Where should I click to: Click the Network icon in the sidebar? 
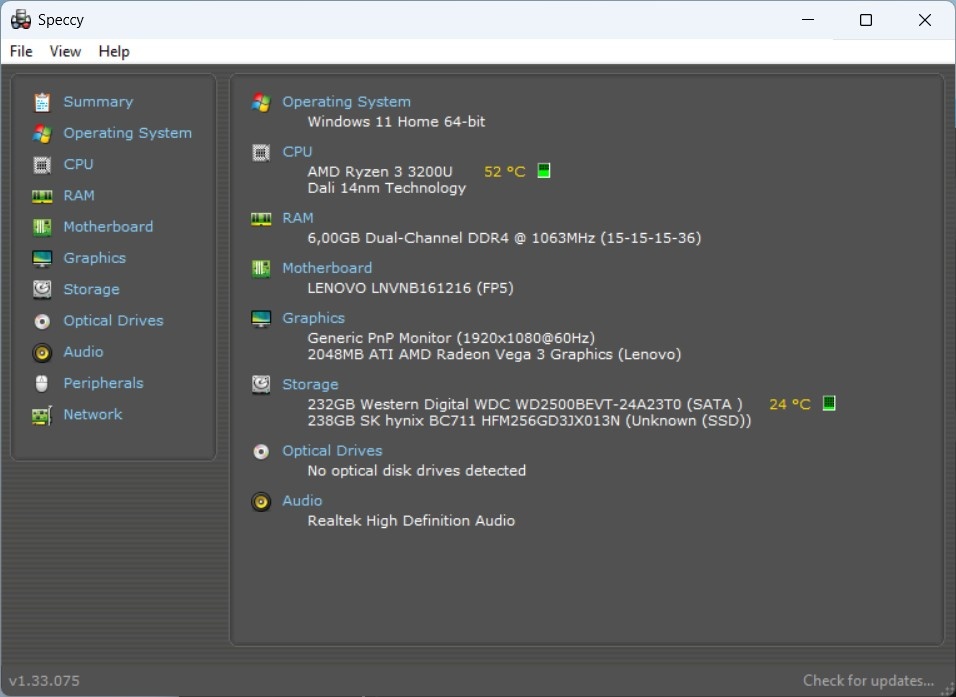tap(41, 414)
